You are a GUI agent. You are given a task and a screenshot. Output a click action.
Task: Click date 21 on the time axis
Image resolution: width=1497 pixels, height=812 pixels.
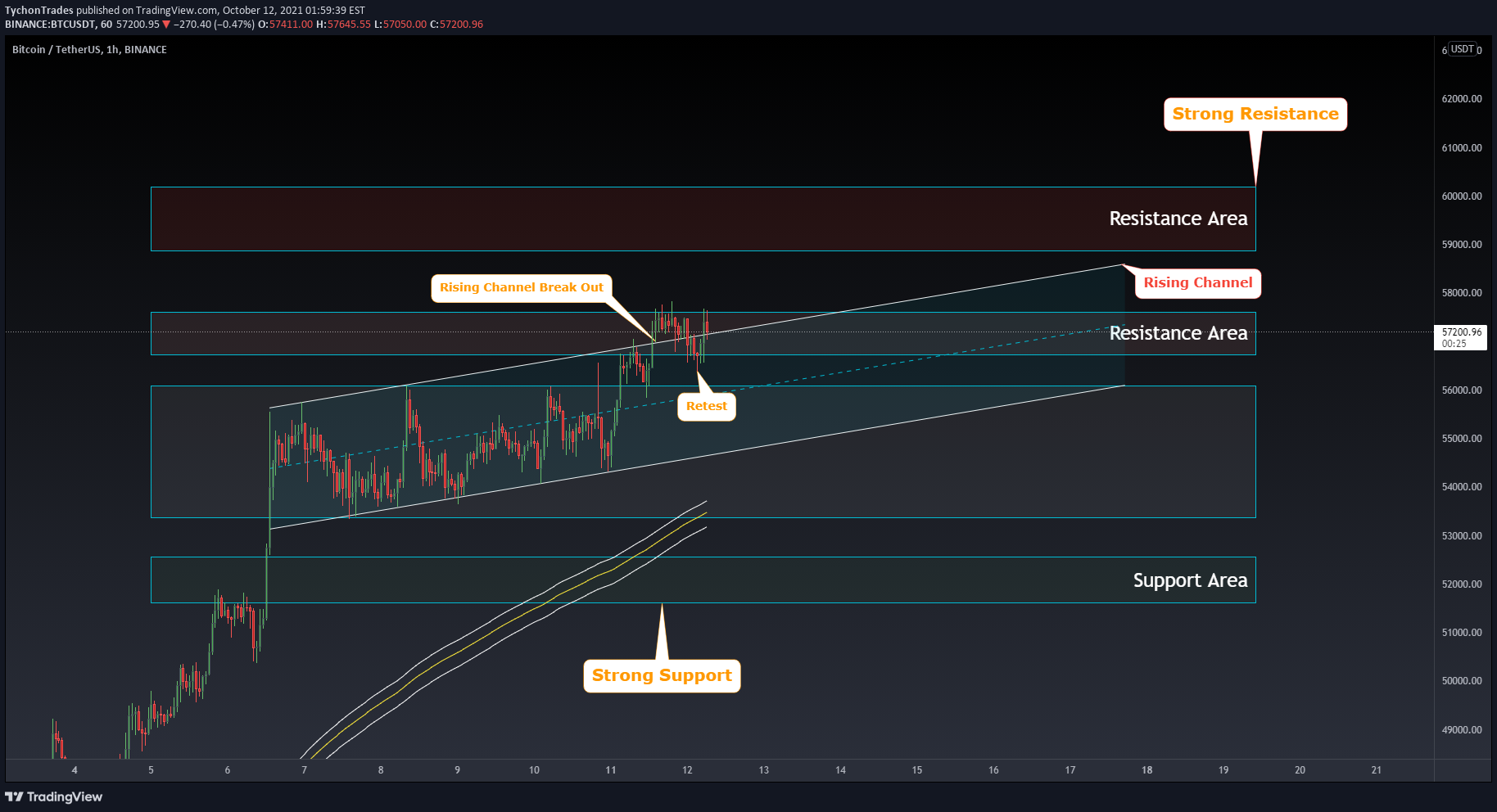(x=1376, y=770)
